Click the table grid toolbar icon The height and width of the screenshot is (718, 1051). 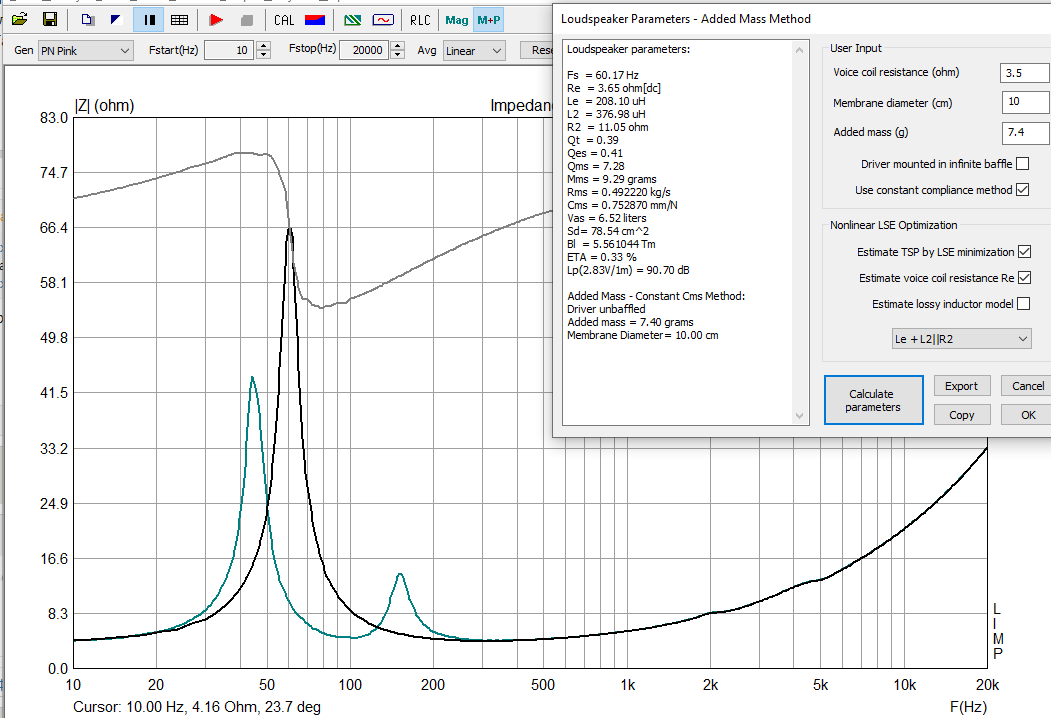click(x=179, y=19)
